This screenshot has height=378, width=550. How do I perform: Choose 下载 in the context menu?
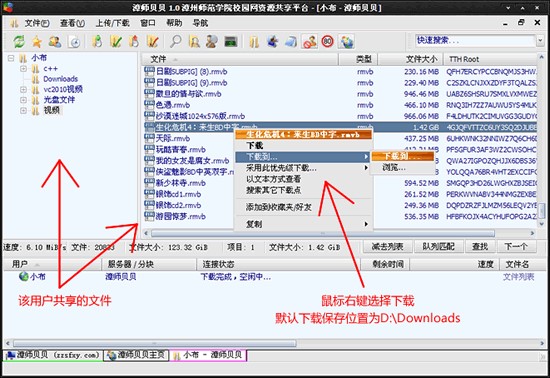coord(303,146)
